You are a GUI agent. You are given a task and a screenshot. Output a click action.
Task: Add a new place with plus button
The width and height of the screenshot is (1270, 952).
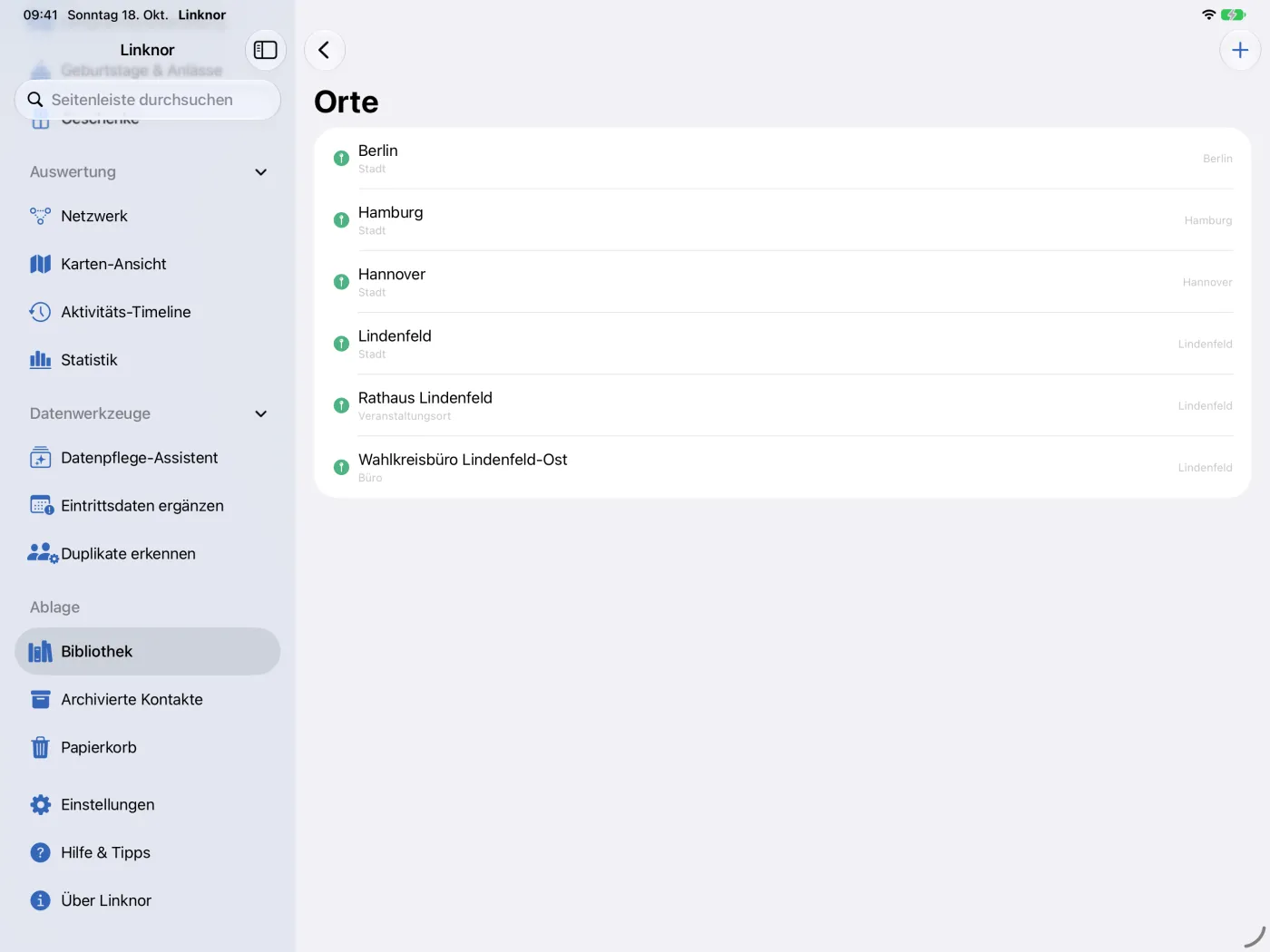(x=1240, y=50)
